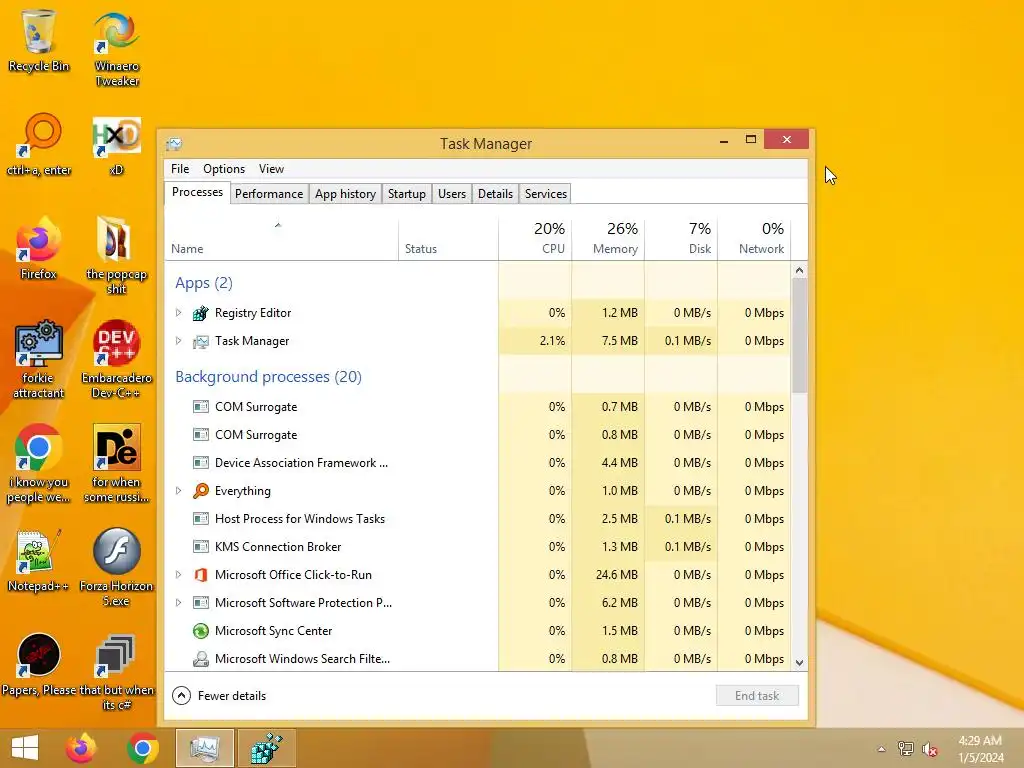Image resolution: width=1024 pixels, height=768 pixels.
Task: Open the View menu
Action: (271, 169)
